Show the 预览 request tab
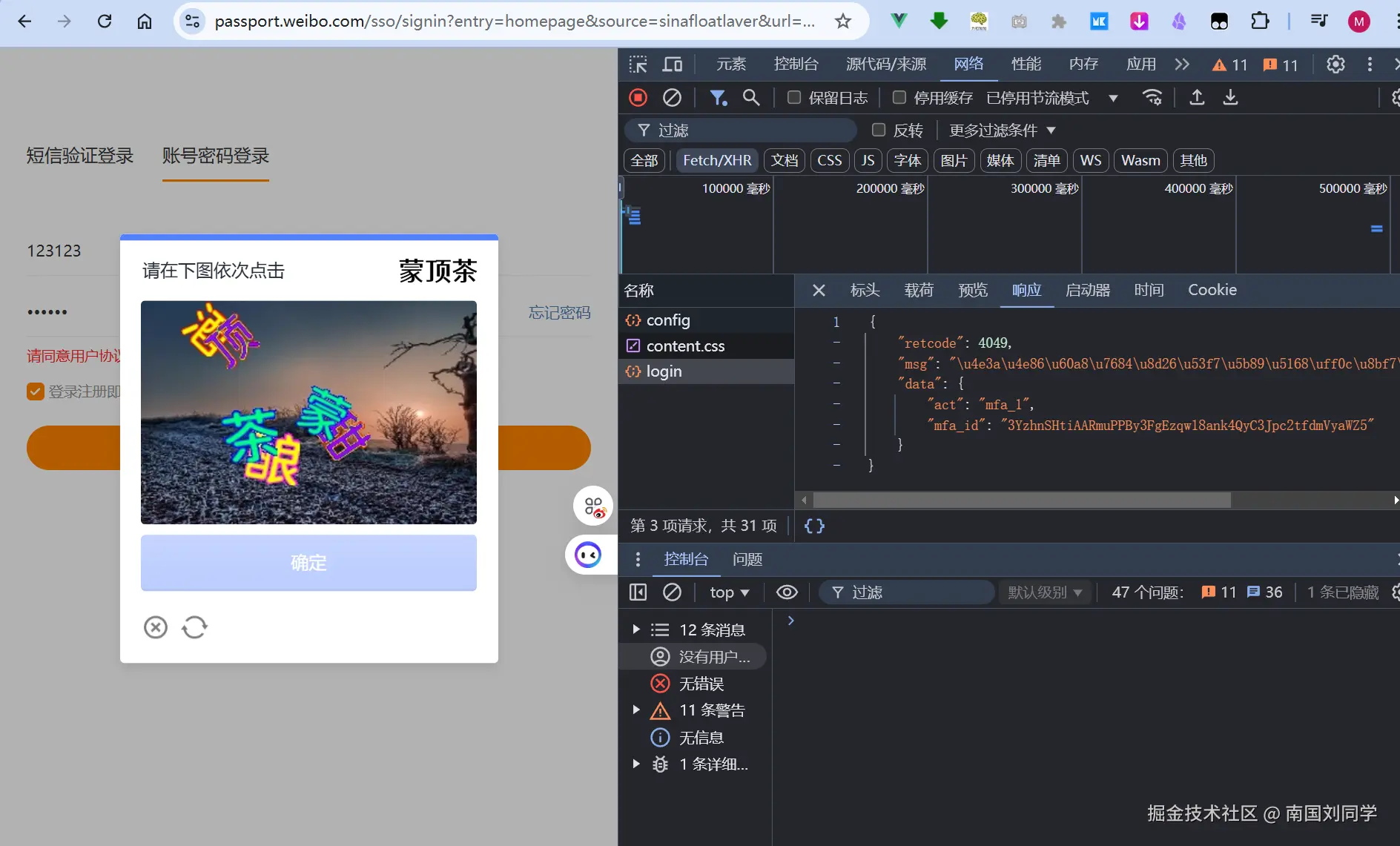Screen dimensions: 1400x846 (973, 290)
